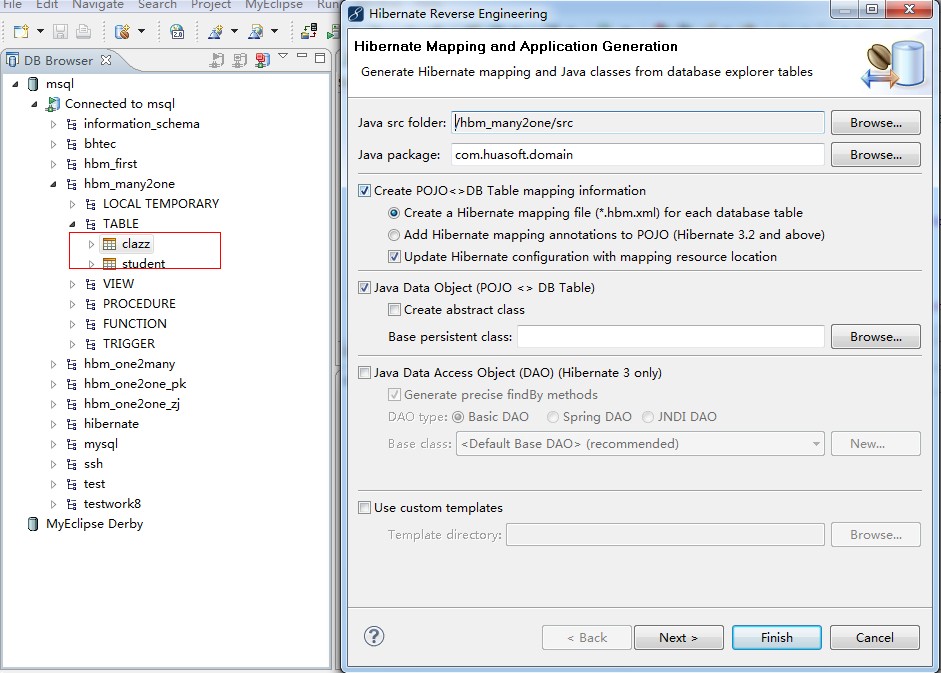Image resolution: width=941 pixels, height=673 pixels.
Task: Toggle Update Hibernate configuration checkbox
Action: point(394,257)
